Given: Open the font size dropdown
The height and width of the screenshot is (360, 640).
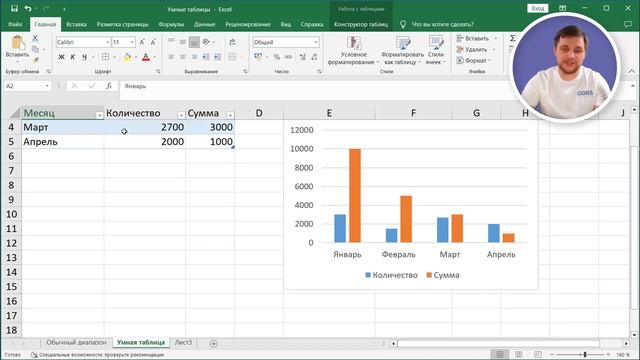Looking at the screenshot, I should (132, 42).
